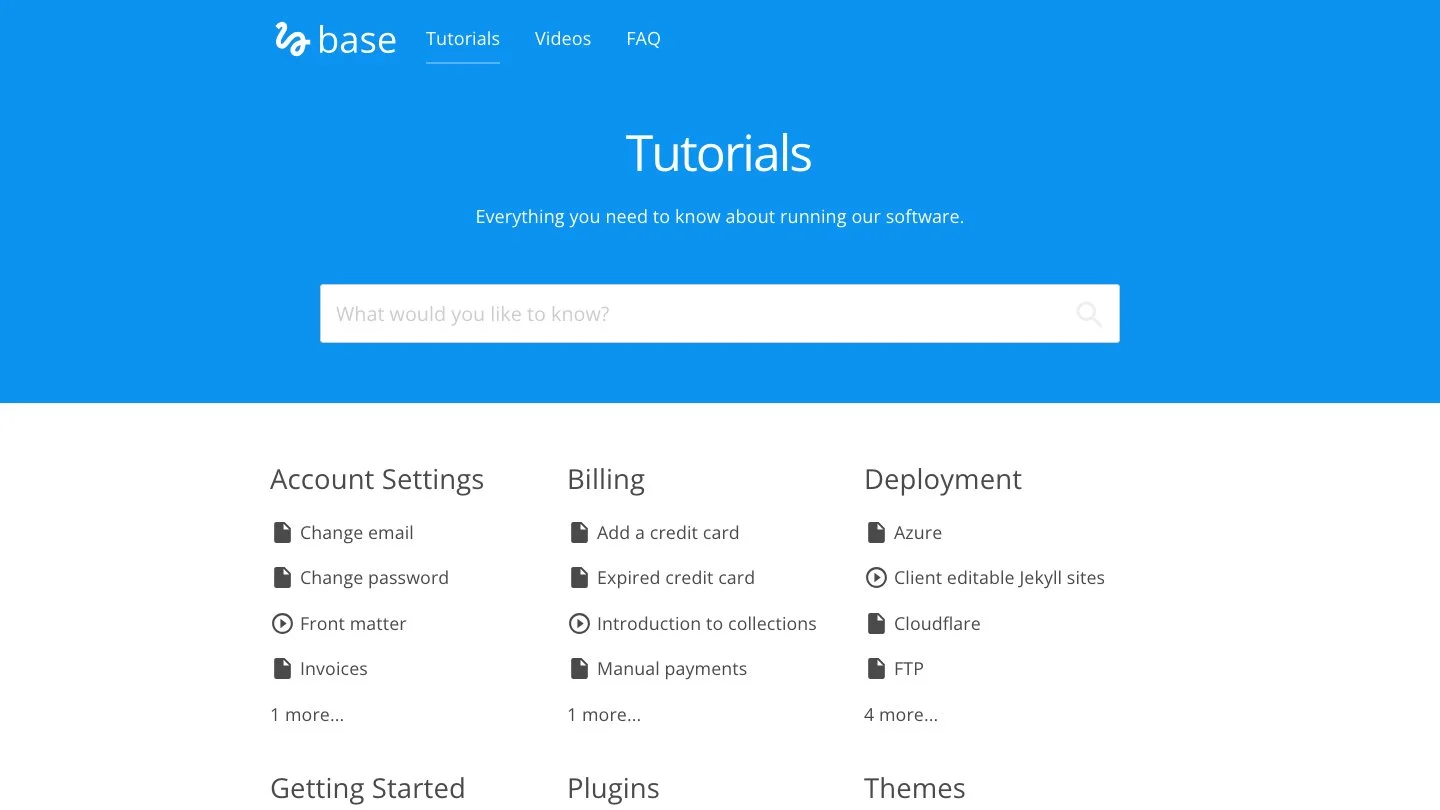Open the Azure deployment tutorial
The height and width of the screenshot is (810, 1440).
click(x=918, y=533)
